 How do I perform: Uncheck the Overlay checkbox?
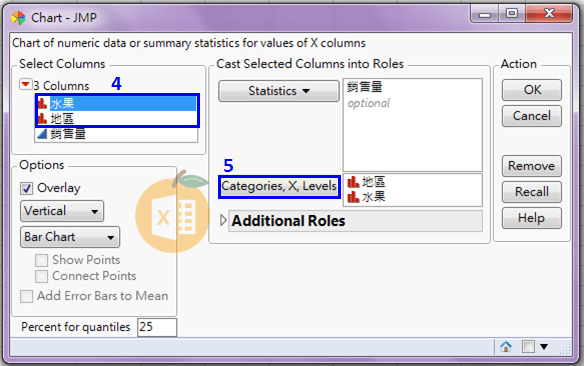tap(26, 188)
